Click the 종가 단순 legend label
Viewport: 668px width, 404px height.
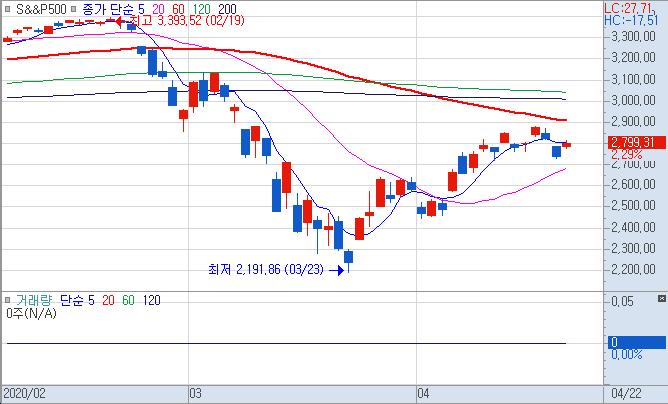(109, 9)
